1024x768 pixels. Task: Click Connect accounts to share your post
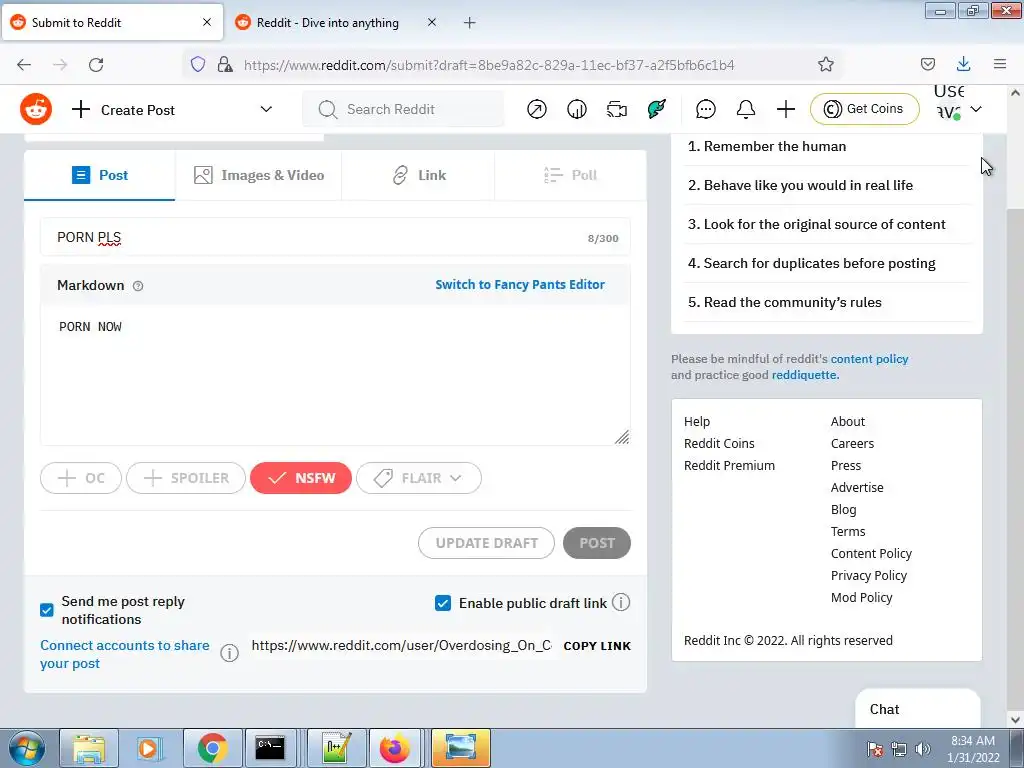pyautogui.click(x=125, y=654)
